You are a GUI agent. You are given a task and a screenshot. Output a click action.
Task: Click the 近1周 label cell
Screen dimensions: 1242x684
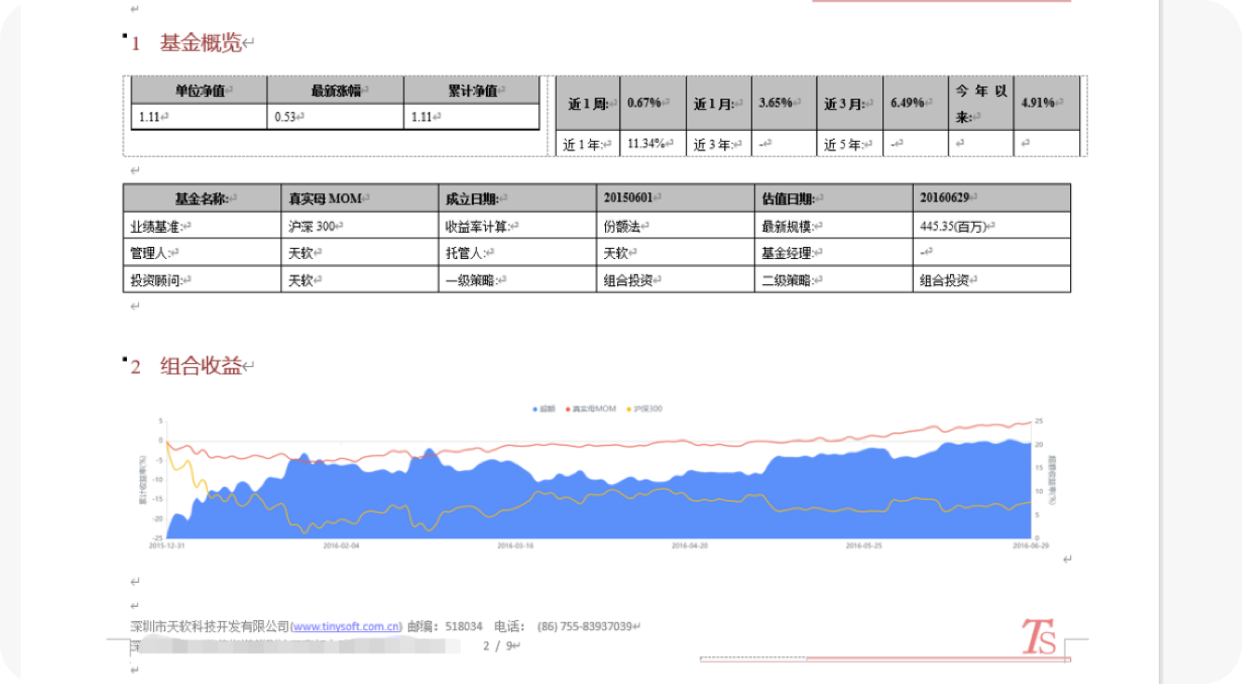coord(587,103)
